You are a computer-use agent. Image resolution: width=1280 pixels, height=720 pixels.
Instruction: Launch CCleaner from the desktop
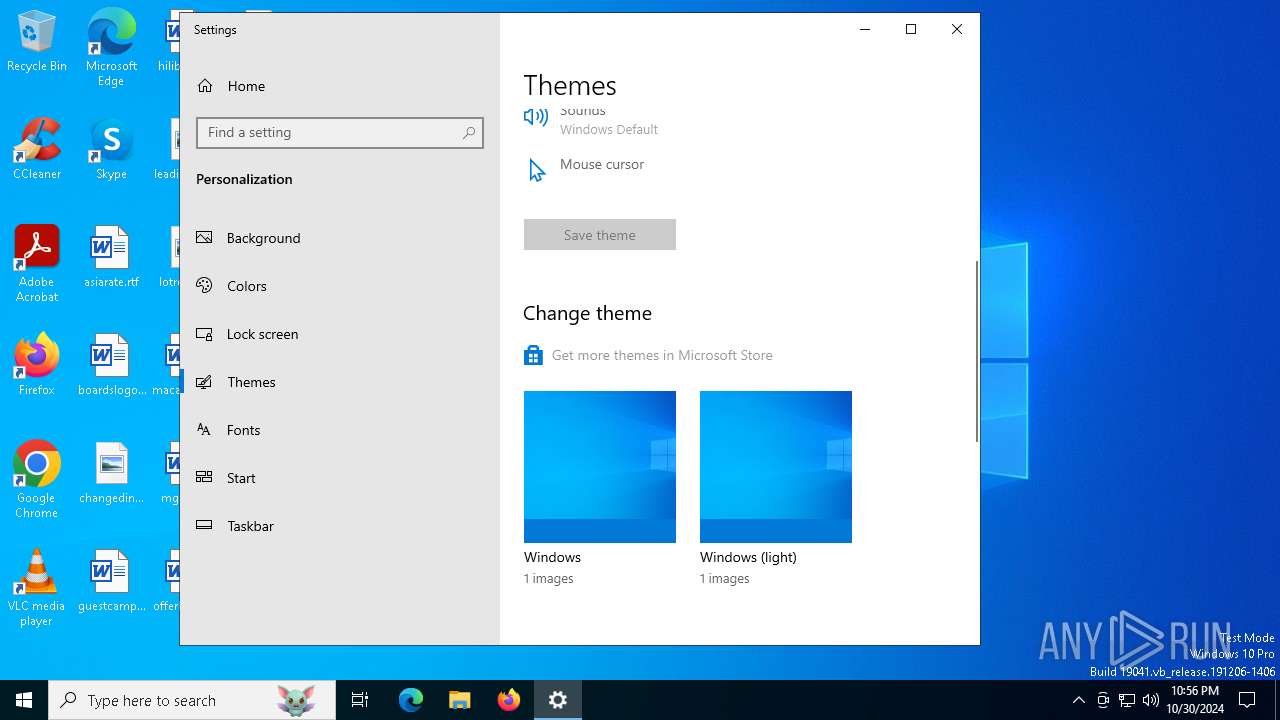[37, 150]
